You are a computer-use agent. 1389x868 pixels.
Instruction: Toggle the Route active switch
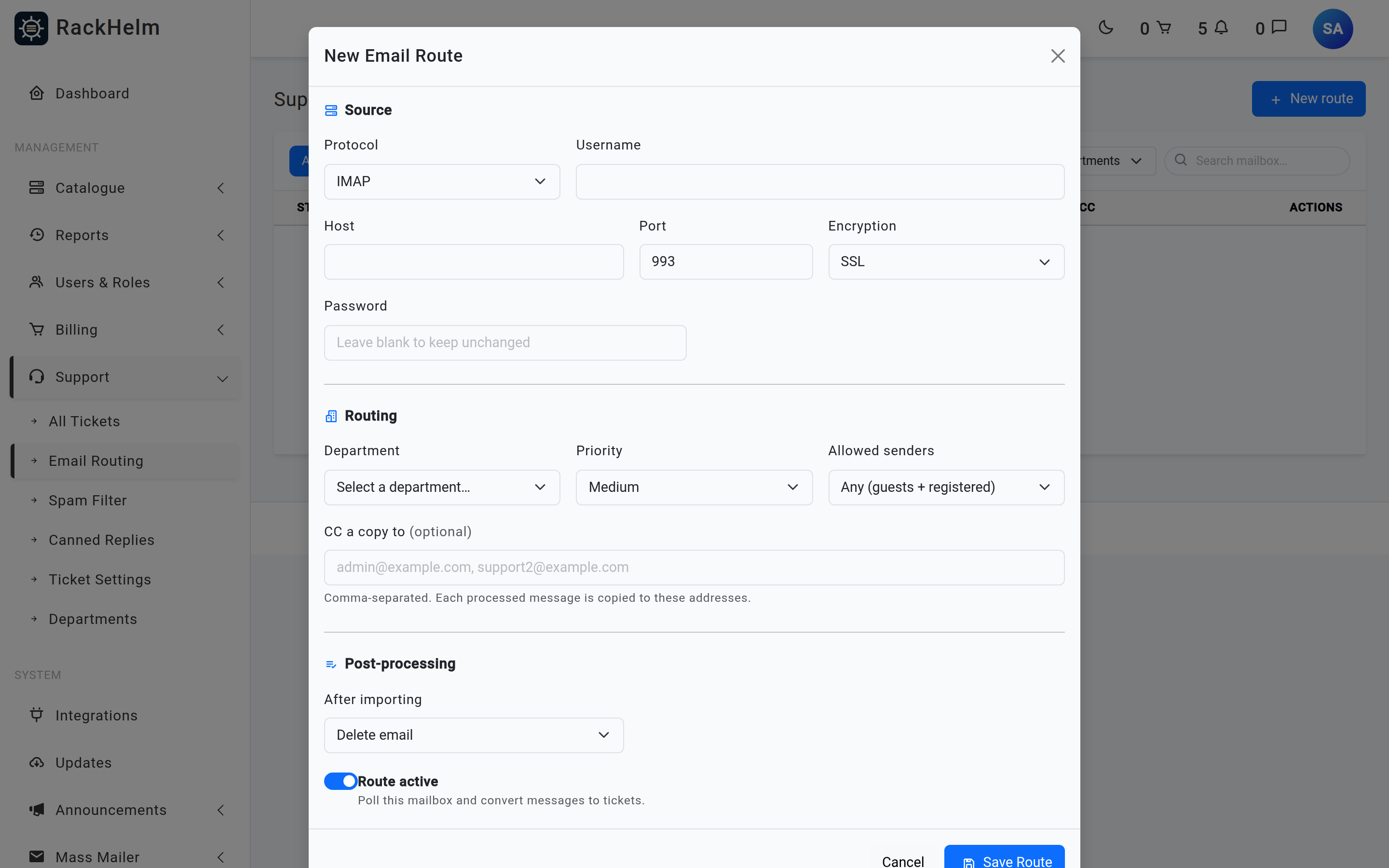pyautogui.click(x=340, y=781)
